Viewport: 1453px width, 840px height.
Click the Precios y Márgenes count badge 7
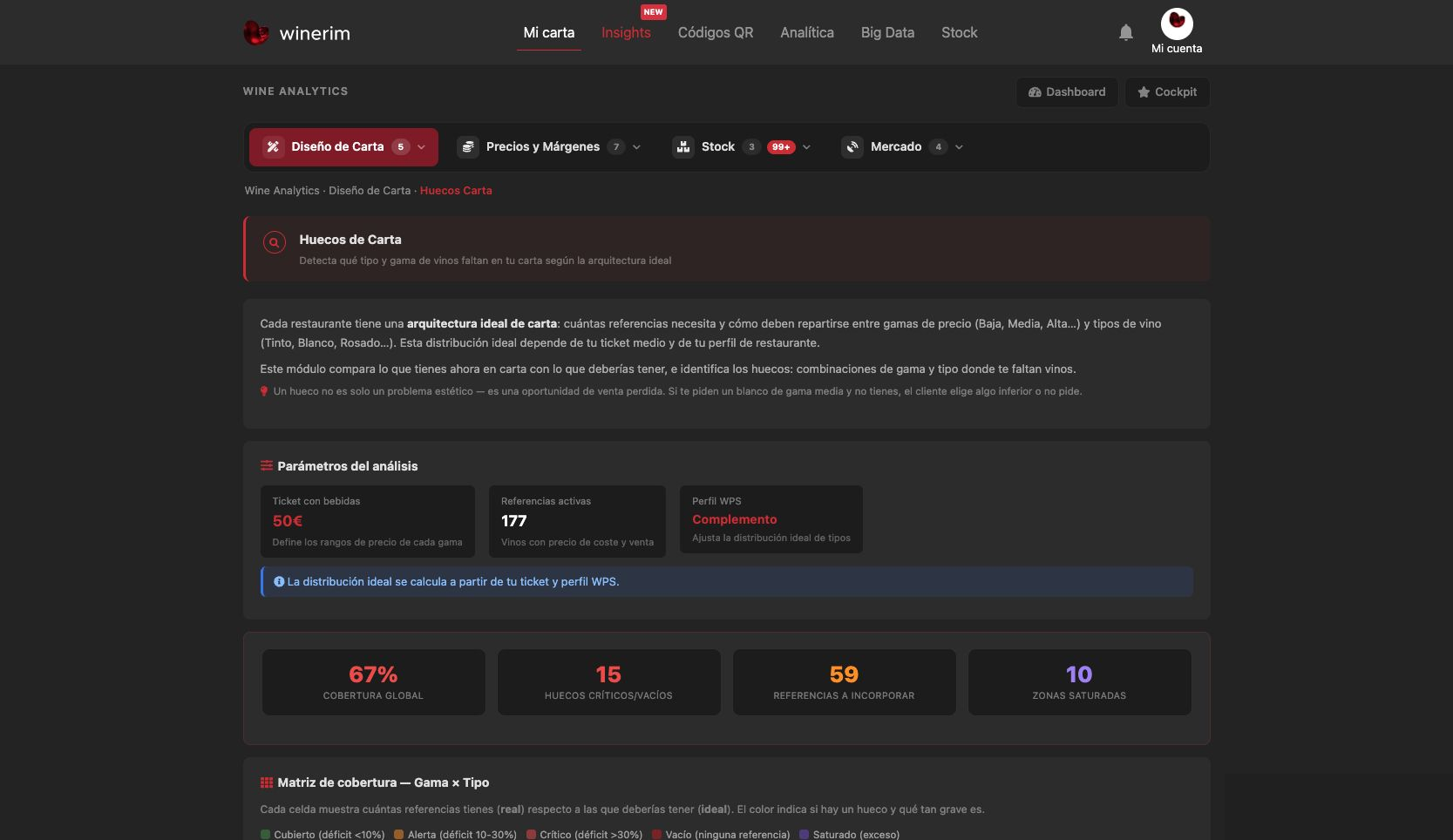tap(616, 147)
